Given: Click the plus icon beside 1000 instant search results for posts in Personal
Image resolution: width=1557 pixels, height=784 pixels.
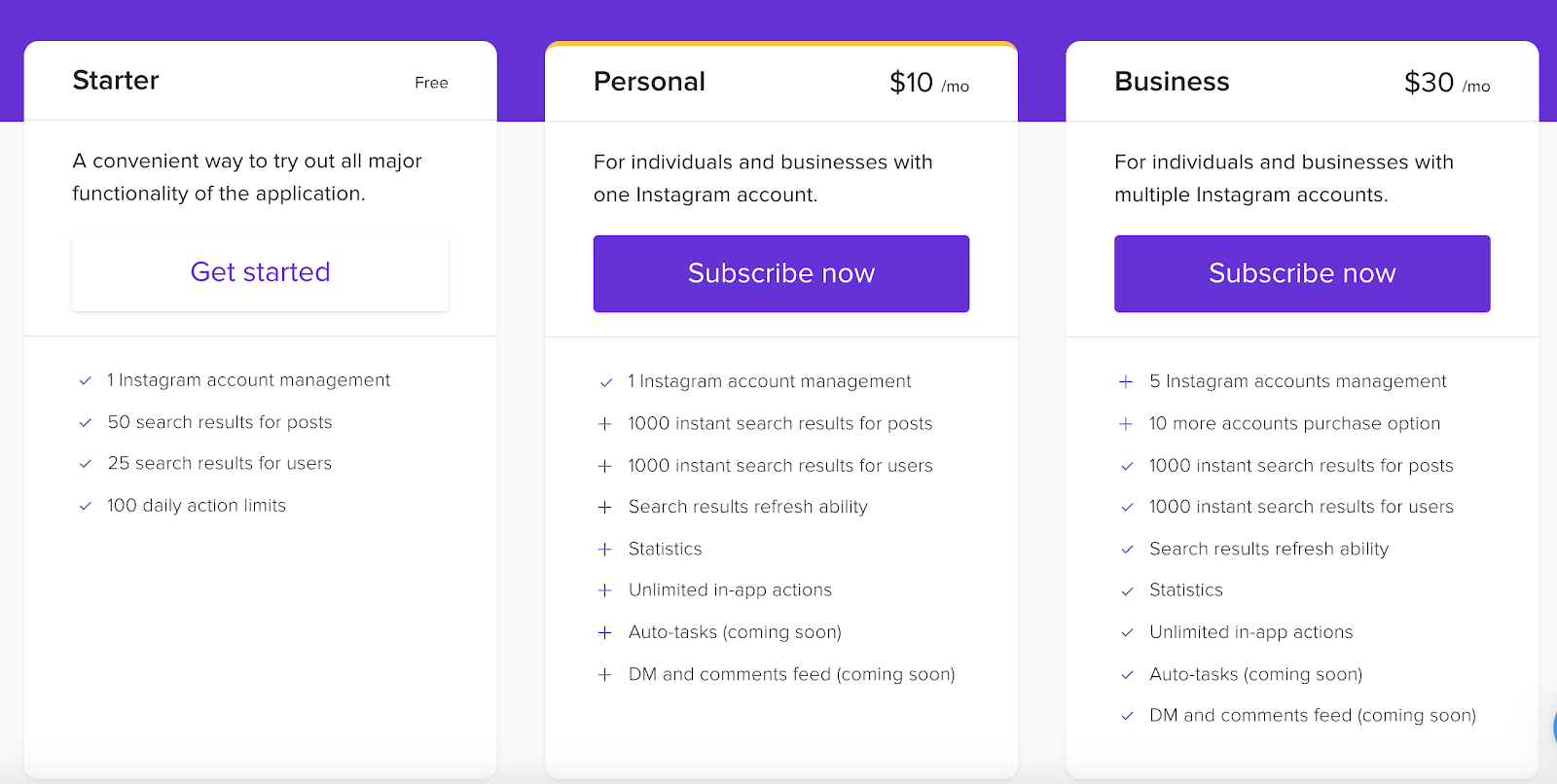Looking at the screenshot, I should click(605, 424).
